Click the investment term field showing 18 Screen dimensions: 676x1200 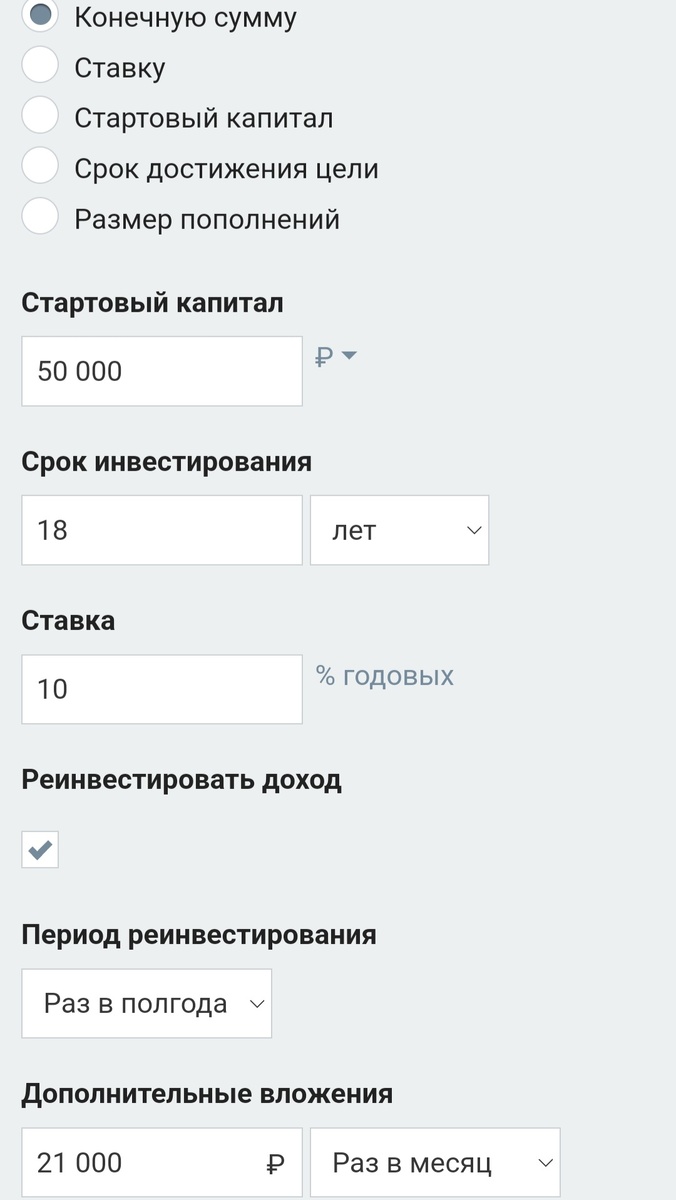[161, 530]
